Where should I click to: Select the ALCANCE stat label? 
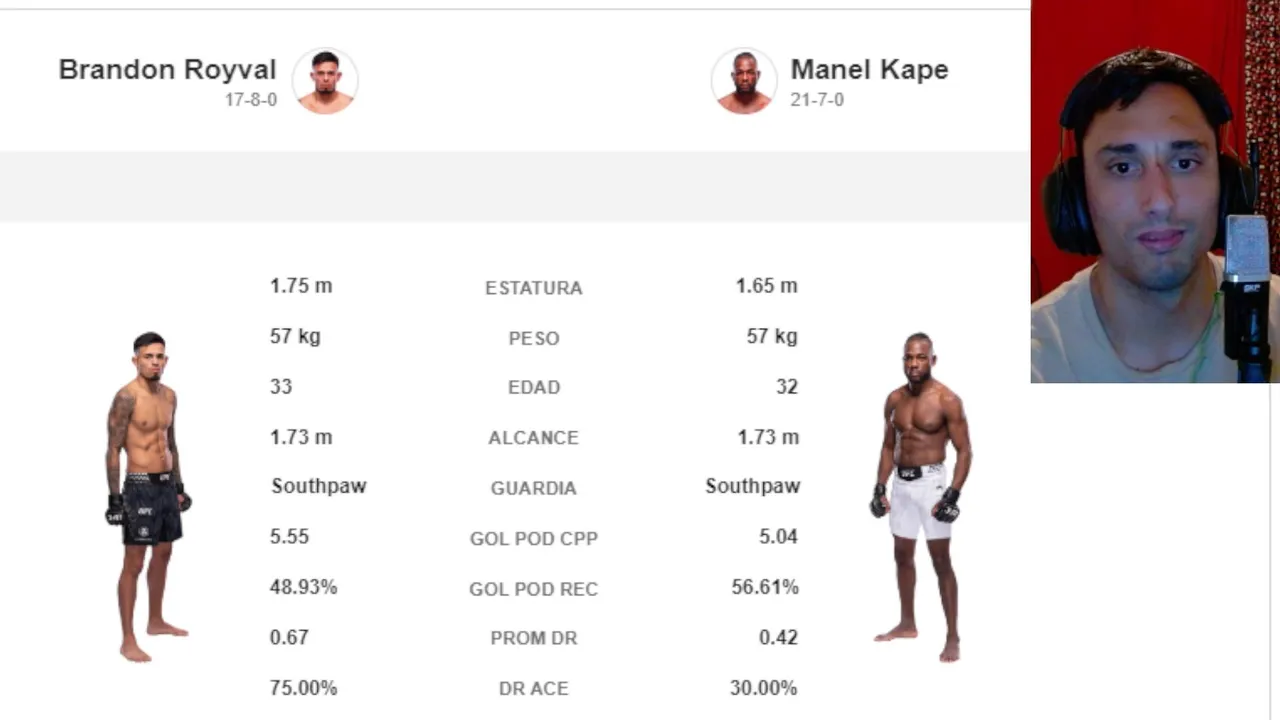534,438
